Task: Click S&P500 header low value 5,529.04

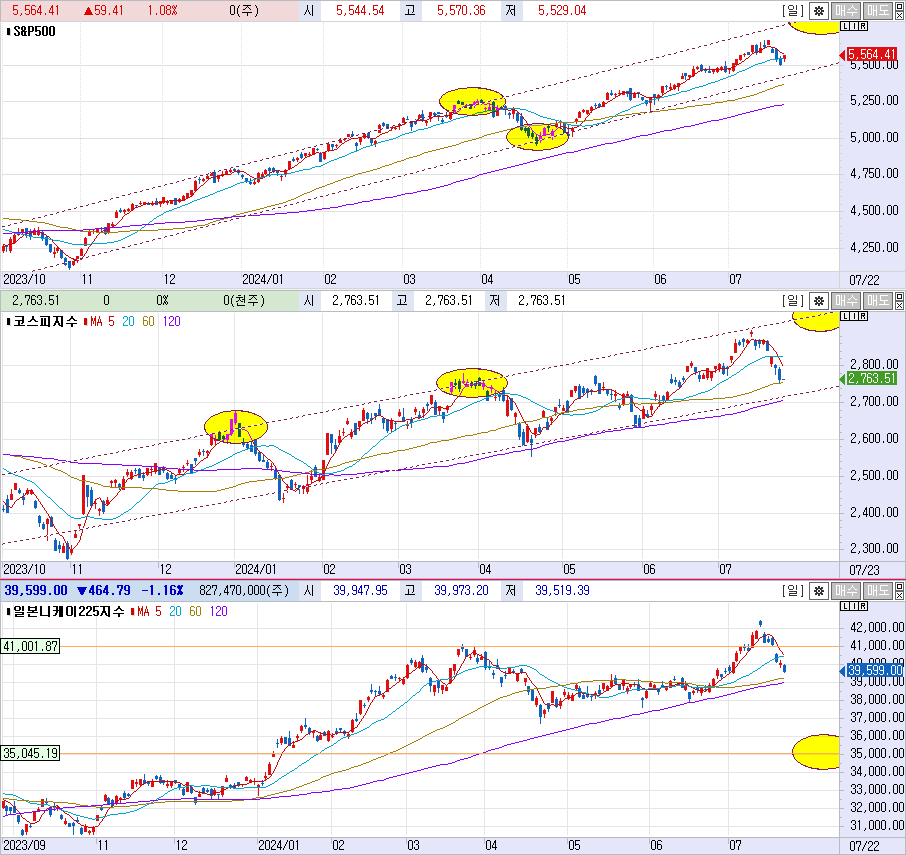Action: pos(562,10)
